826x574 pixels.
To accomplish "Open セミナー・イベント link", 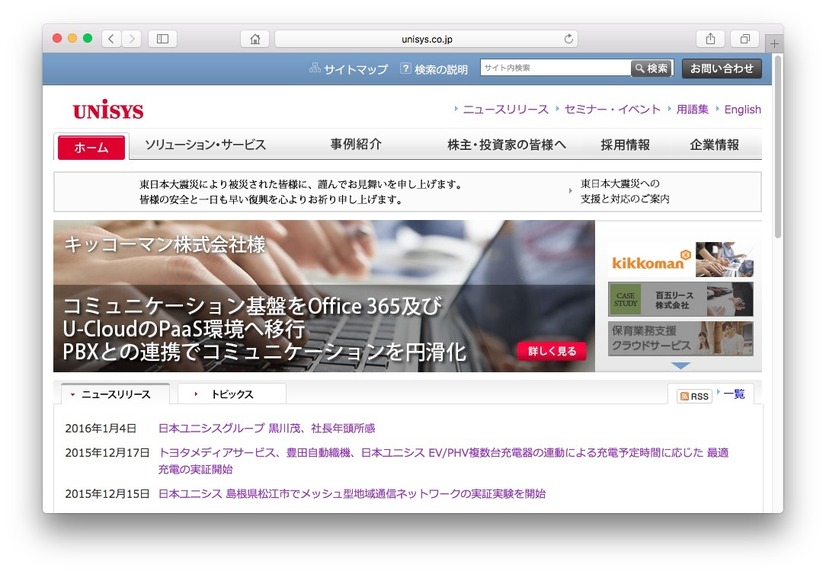I will tap(612, 109).
